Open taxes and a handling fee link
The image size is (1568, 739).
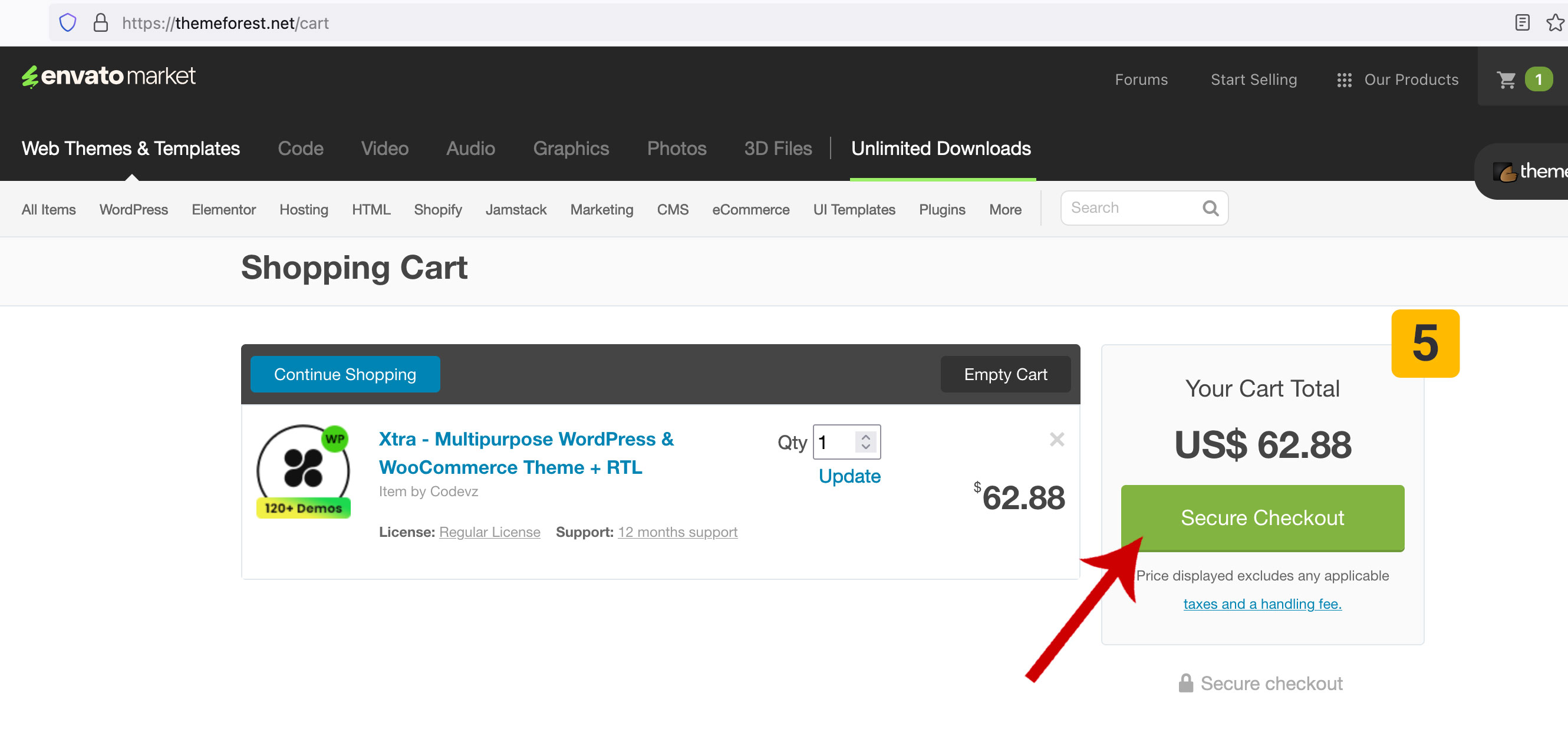tap(1262, 604)
